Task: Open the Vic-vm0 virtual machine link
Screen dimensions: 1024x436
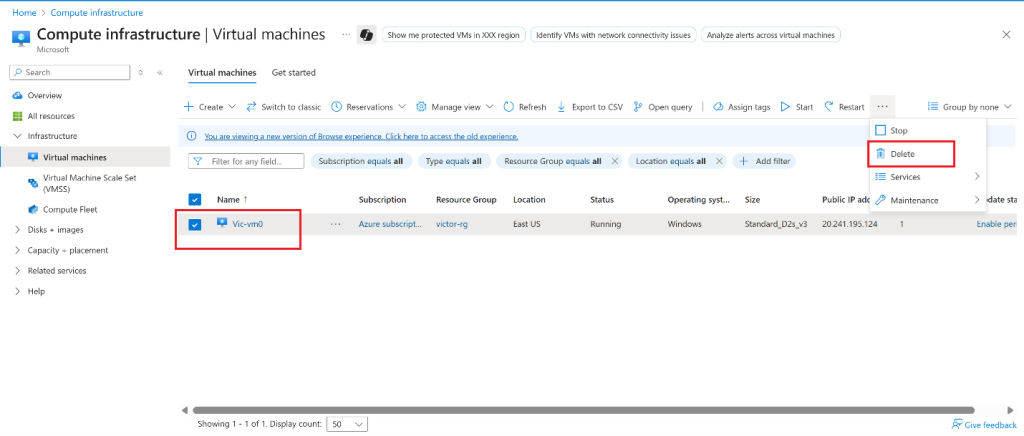Action: click(248, 224)
